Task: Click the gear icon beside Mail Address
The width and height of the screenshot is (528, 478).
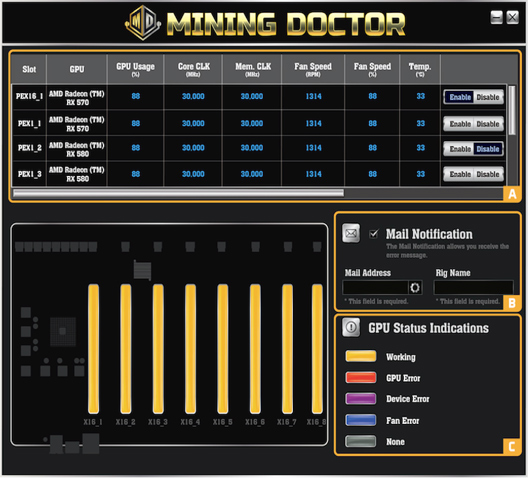Action: (x=415, y=287)
